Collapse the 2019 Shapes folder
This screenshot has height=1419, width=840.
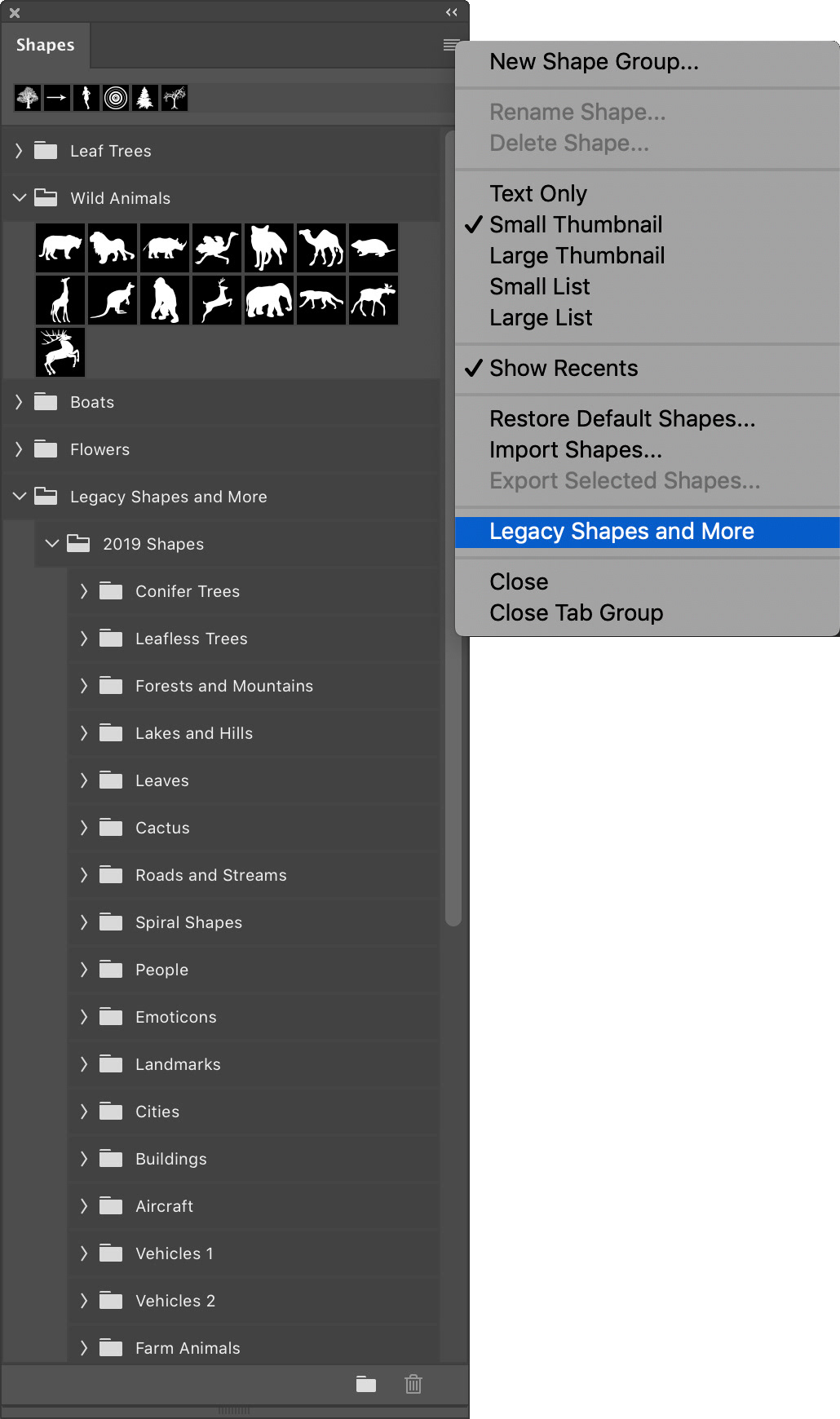point(52,544)
